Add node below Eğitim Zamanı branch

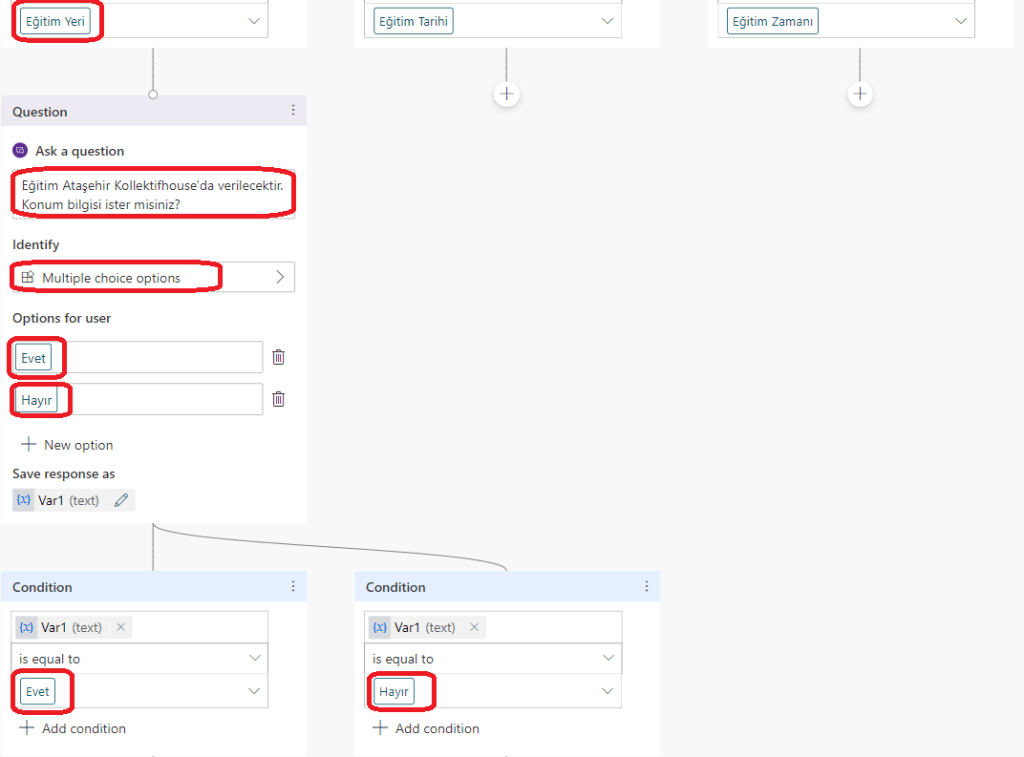point(860,94)
